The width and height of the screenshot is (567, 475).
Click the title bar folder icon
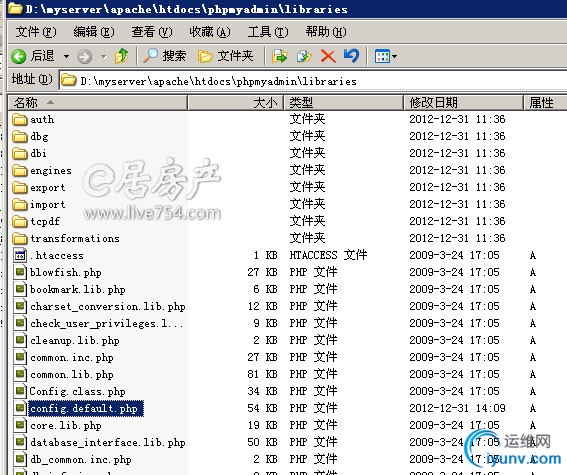15,8
